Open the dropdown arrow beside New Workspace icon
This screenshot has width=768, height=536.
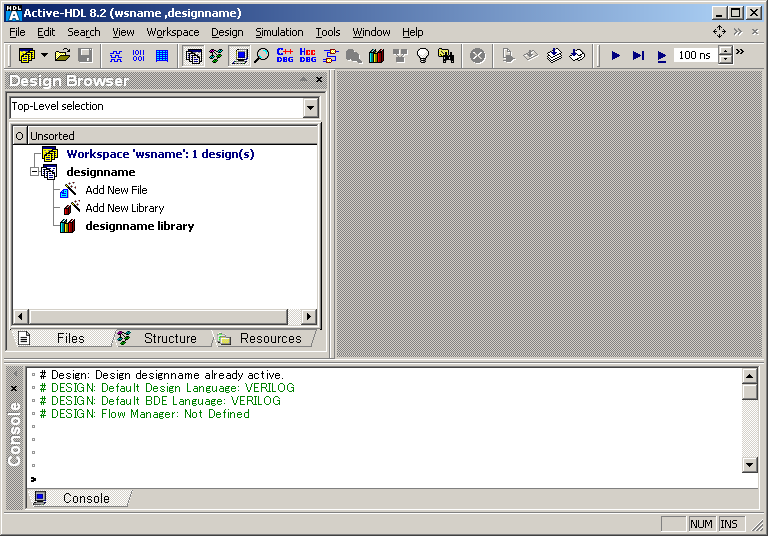pyautogui.click(x=44, y=55)
